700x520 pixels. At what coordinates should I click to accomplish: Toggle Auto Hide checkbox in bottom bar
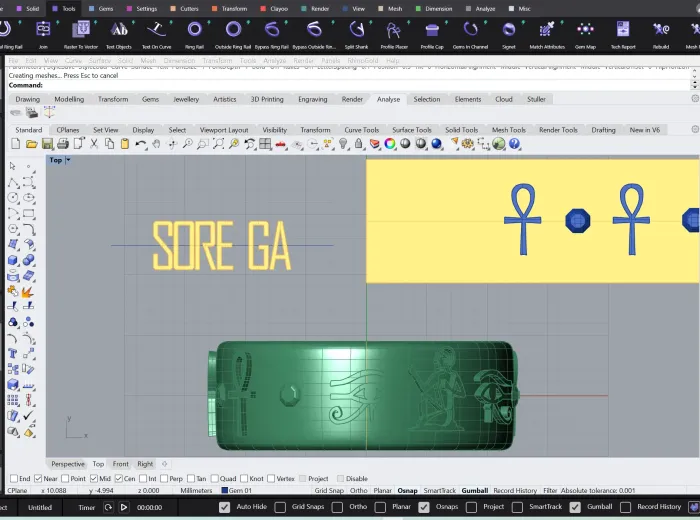[225, 507]
